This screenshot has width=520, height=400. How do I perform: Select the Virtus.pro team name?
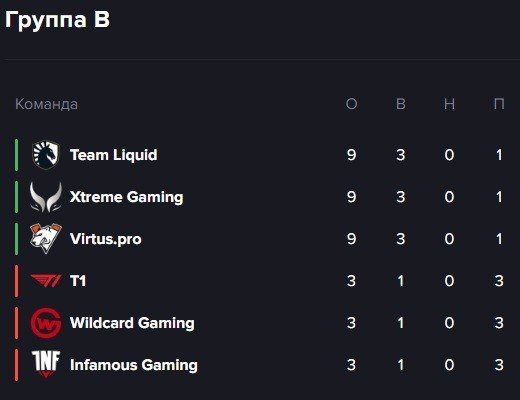pos(106,239)
